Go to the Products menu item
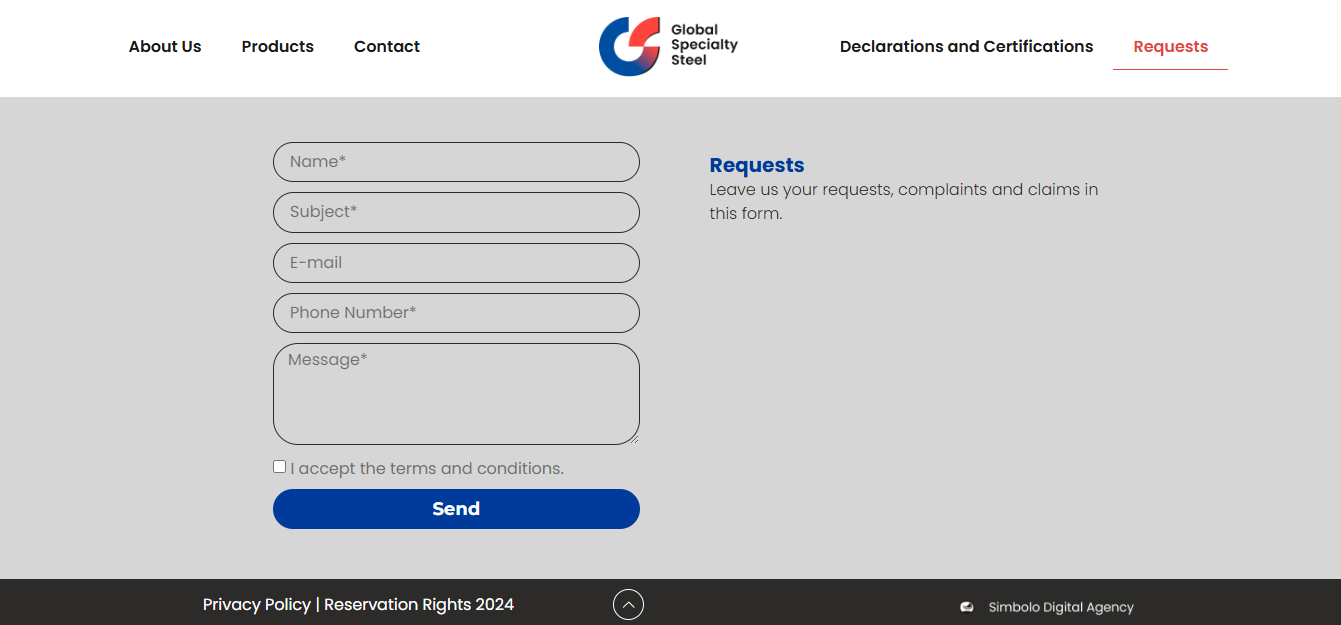Image resolution: width=1341 pixels, height=625 pixels. (278, 47)
